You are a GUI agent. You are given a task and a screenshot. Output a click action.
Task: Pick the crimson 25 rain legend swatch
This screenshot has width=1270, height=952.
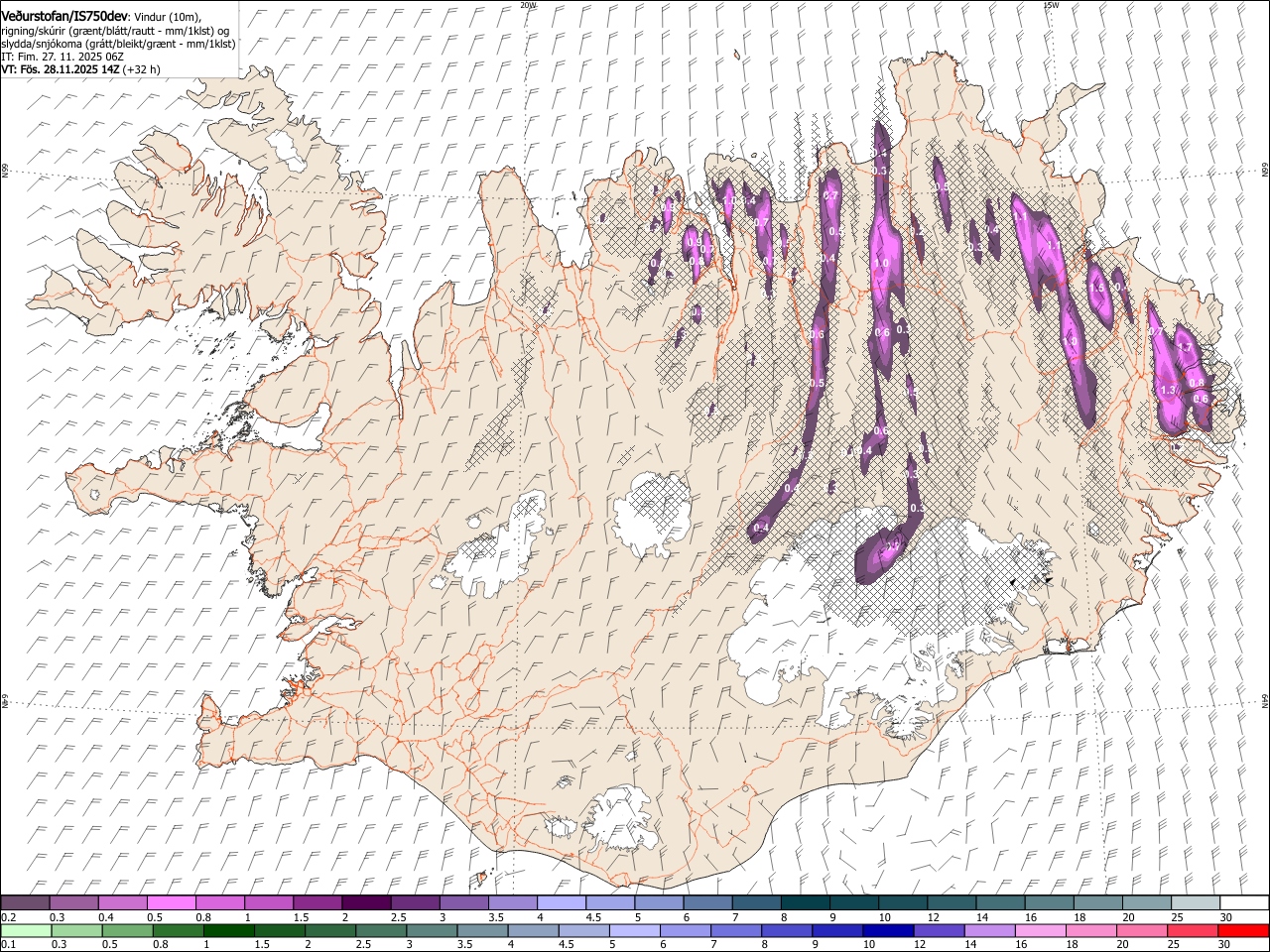pyautogui.click(x=1191, y=930)
